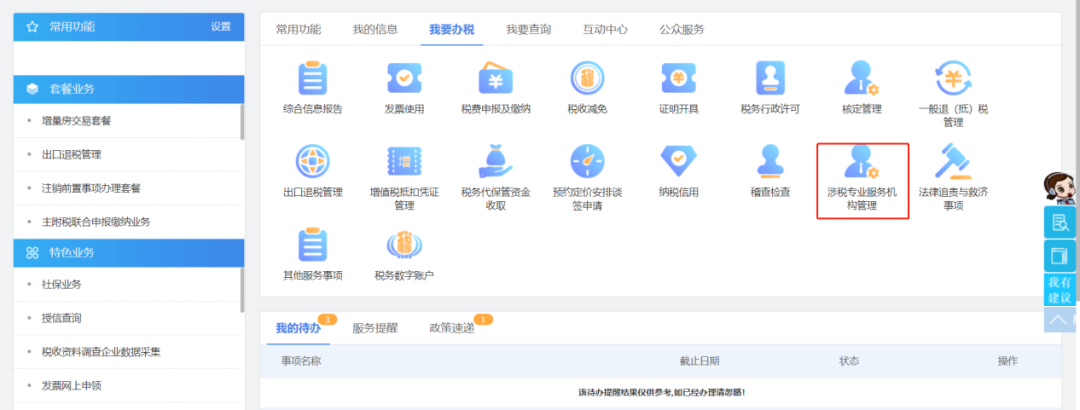This screenshot has height=410, width=1080.
Task: Click the 政策速递 badge showing 1
Action: click(x=484, y=319)
